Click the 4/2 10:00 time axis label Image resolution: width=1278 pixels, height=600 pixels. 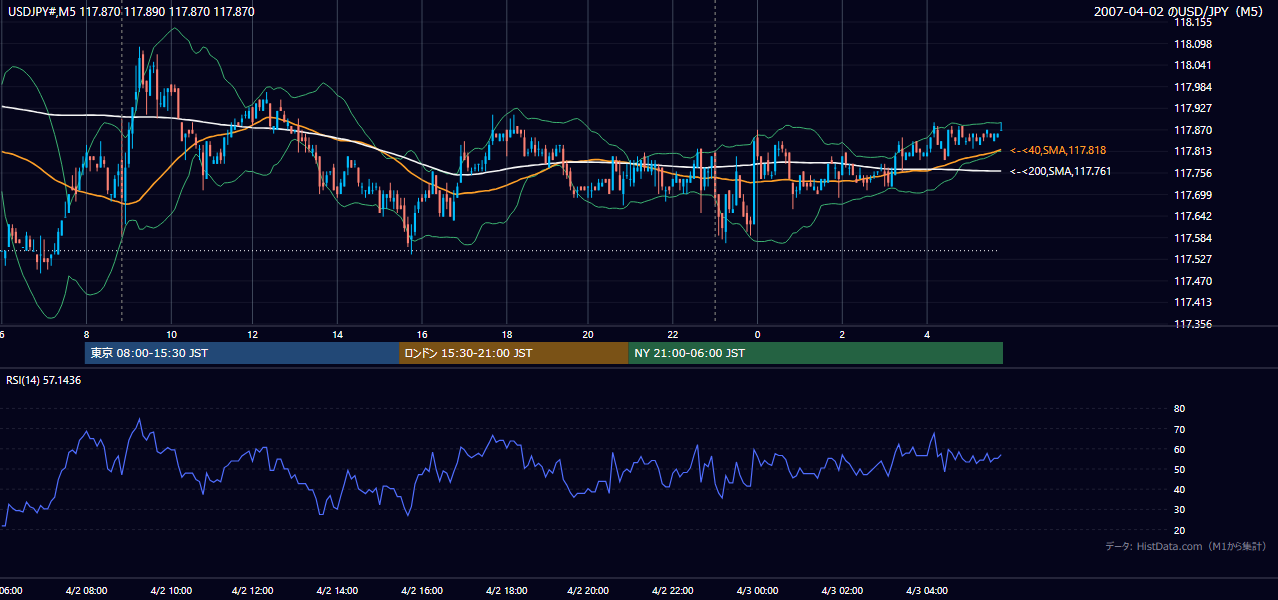171,591
